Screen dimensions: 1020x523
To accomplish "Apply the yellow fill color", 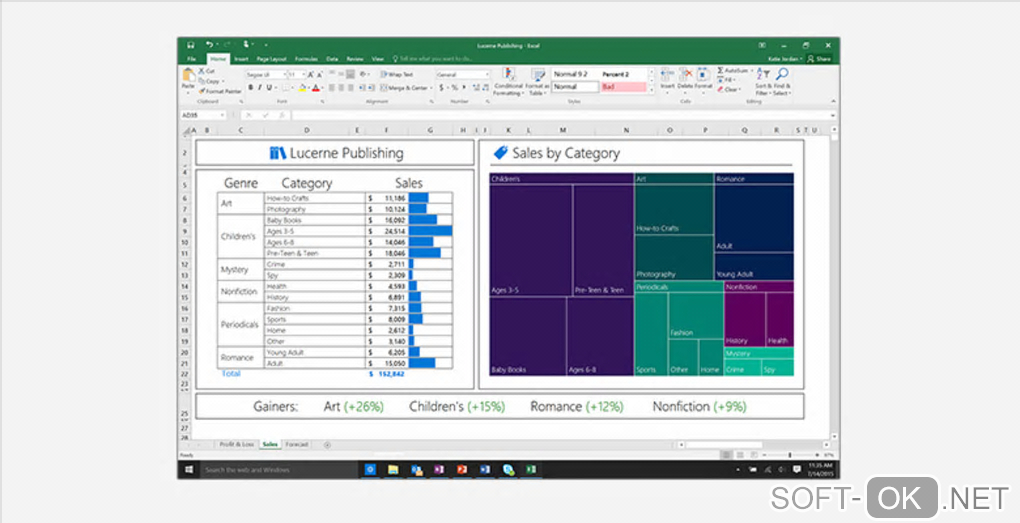I will coord(302,88).
